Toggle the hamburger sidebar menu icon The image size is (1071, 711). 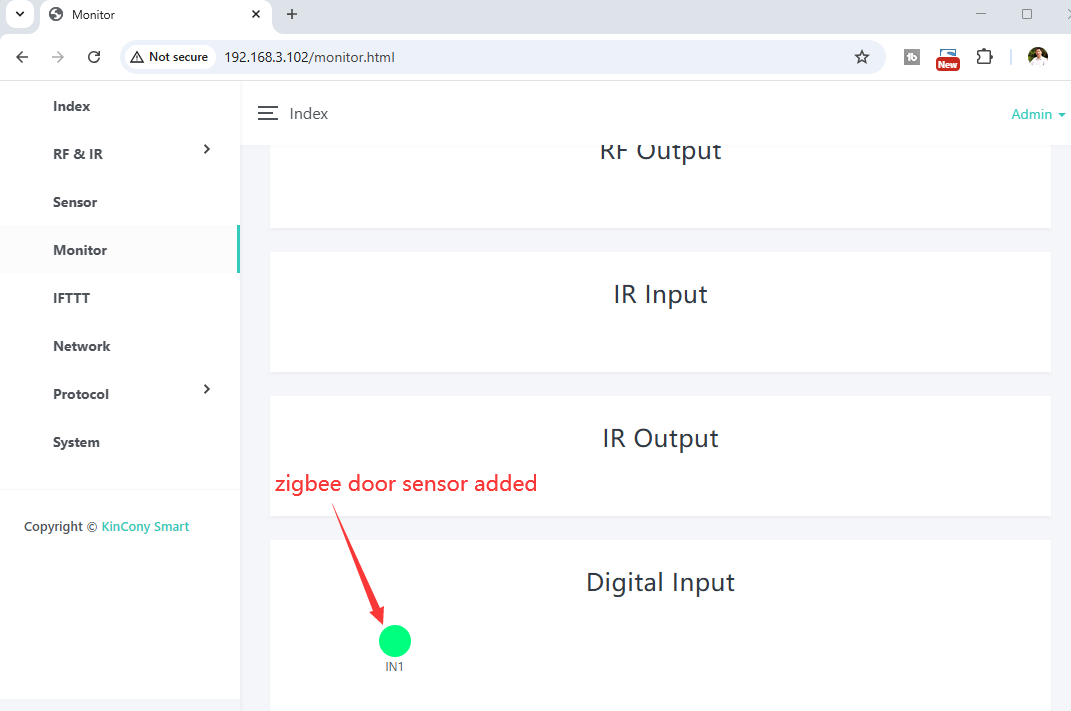267,114
